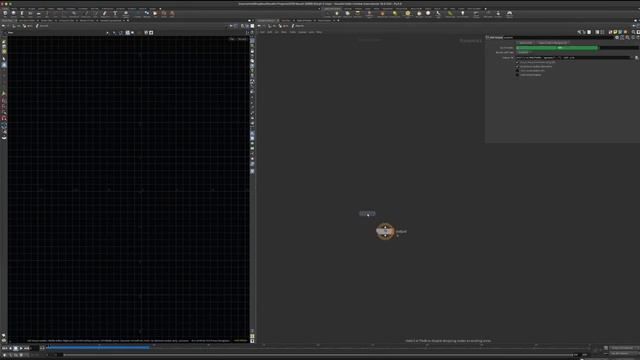This screenshot has height=360, width=640.
Task: Switch to the Modify shelf tab
Action: click(x=14, y=9)
